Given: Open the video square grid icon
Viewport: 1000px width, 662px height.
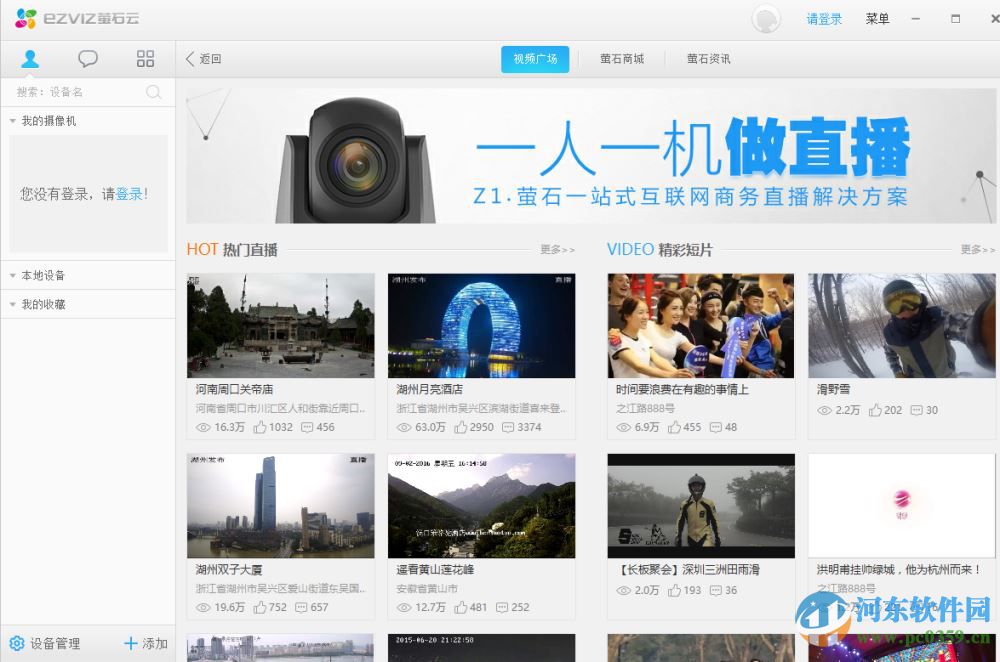Looking at the screenshot, I should [x=145, y=58].
